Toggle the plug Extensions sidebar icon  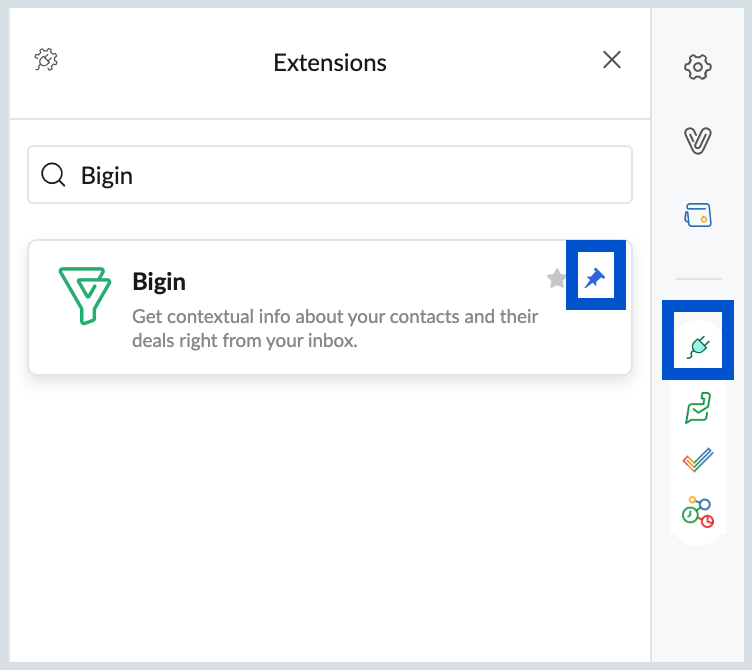(x=698, y=346)
